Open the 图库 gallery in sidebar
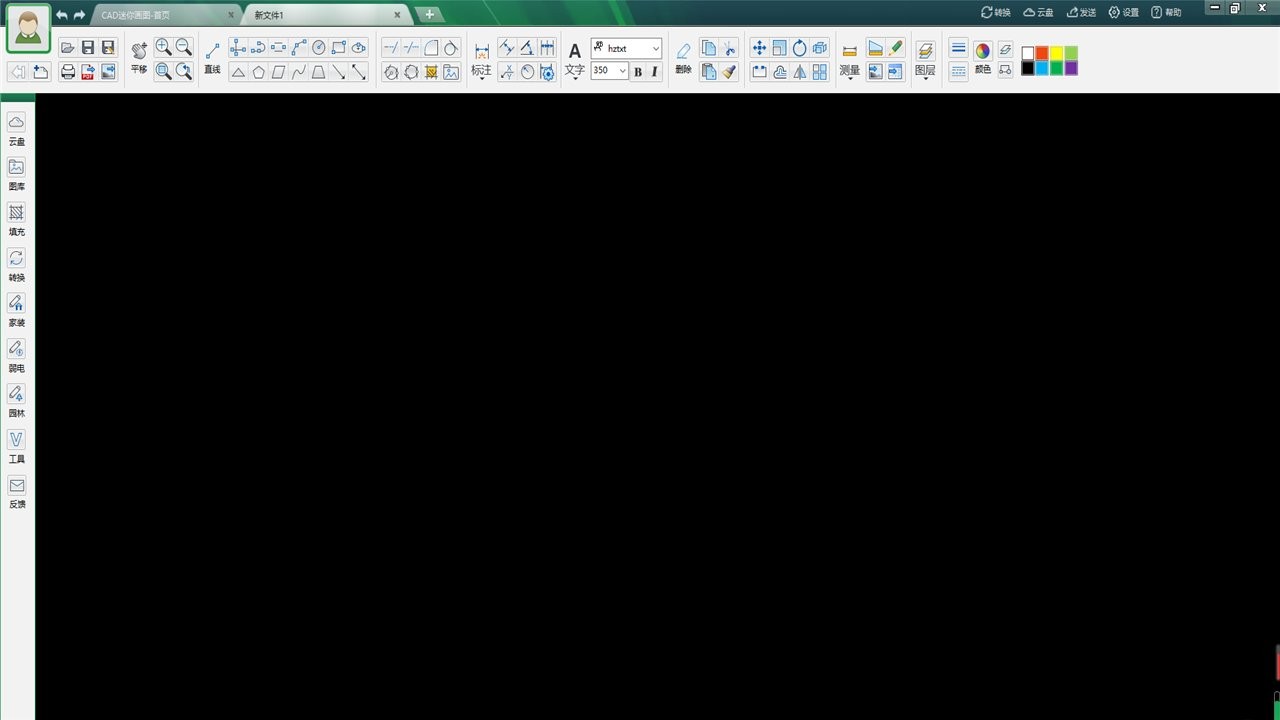 point(16,173)
